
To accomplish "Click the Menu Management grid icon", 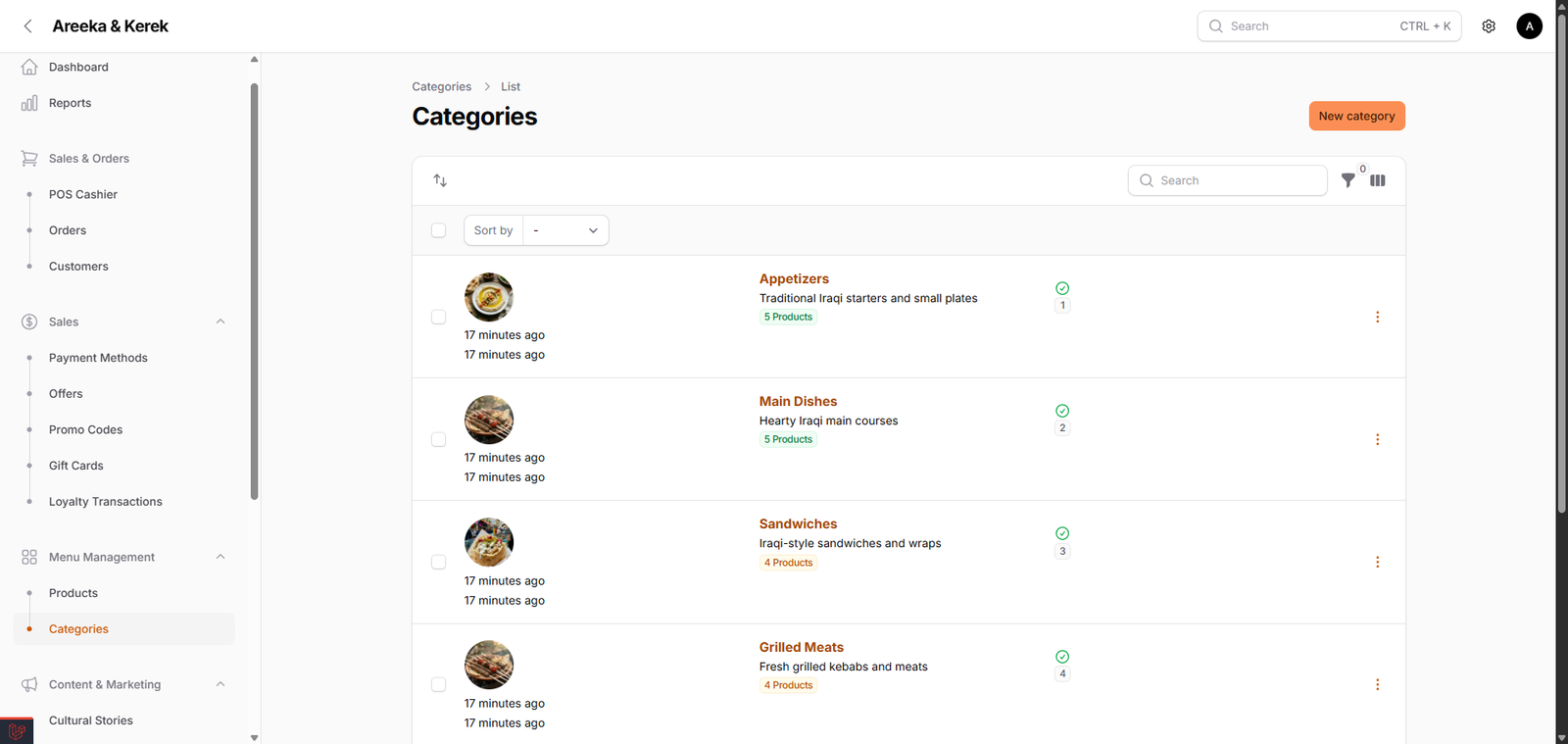I will (29, 557).
